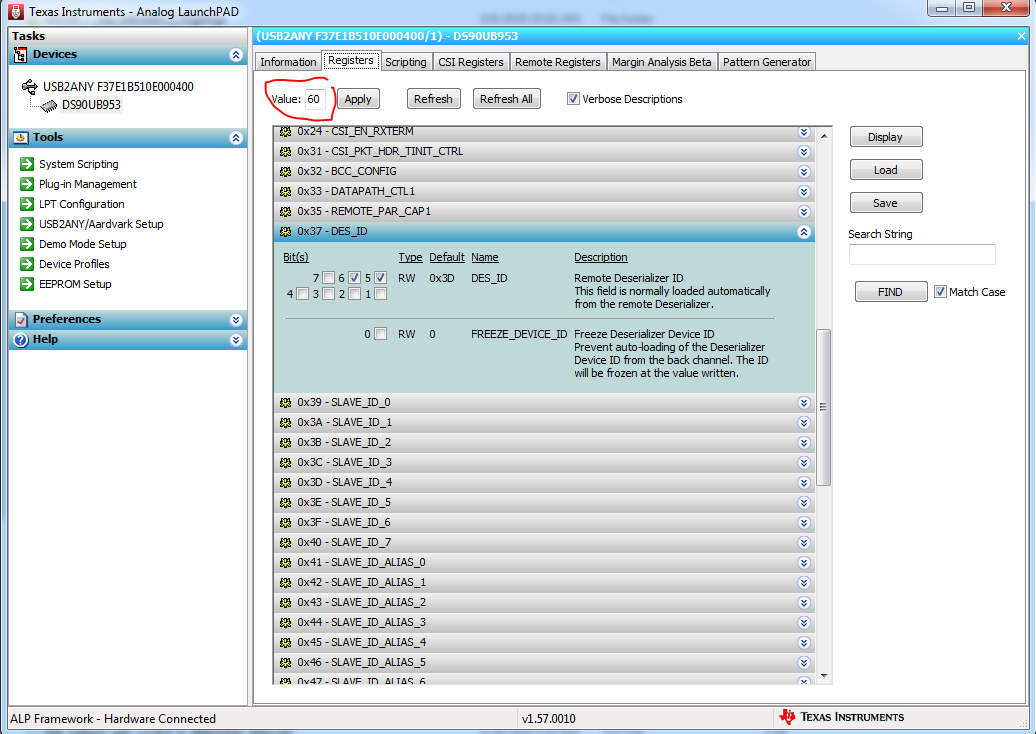Click the Value input field
The height and width of the screenshot is (734, 1036).
[x=314, y=99]
